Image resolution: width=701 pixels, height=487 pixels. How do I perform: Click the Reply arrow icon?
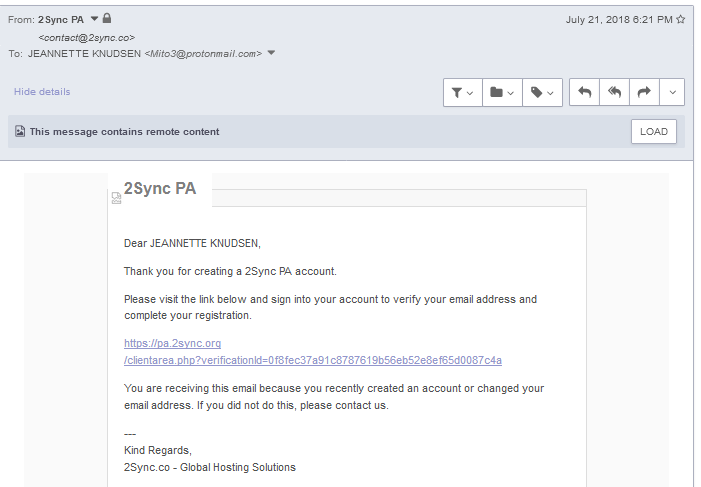(x=584, y=92)
